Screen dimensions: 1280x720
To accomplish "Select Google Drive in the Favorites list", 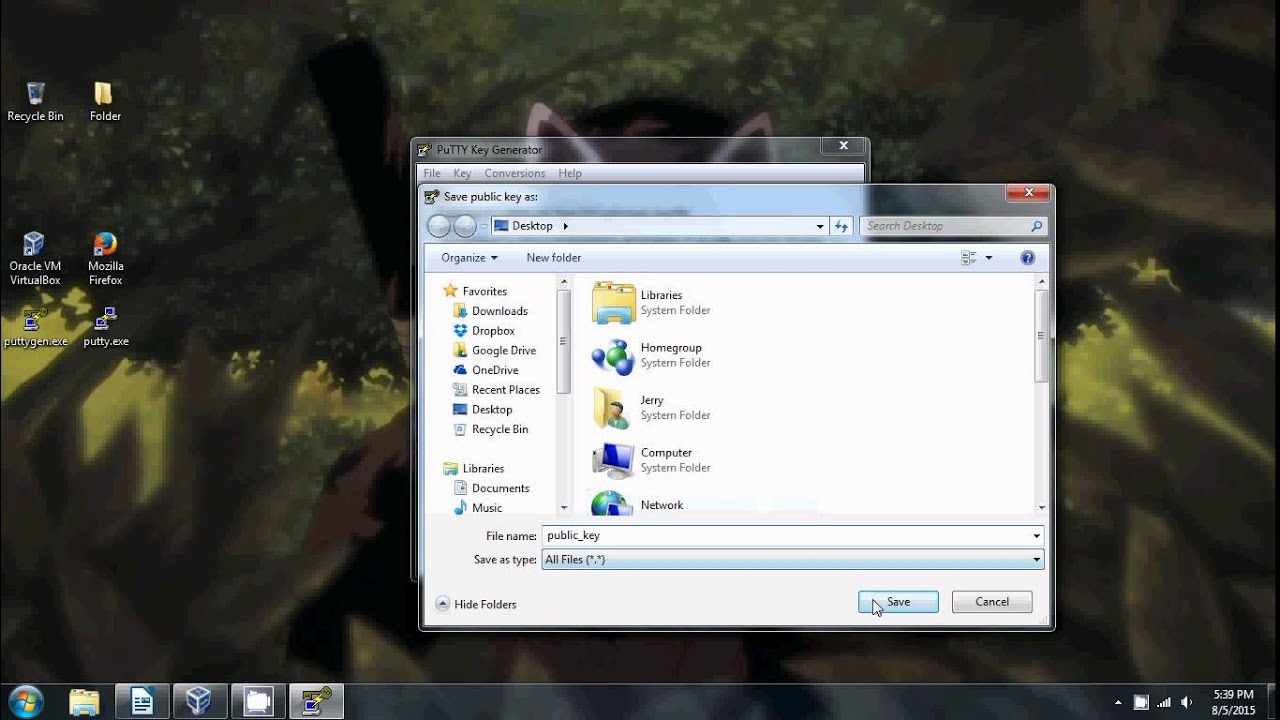I will [495, 351].
